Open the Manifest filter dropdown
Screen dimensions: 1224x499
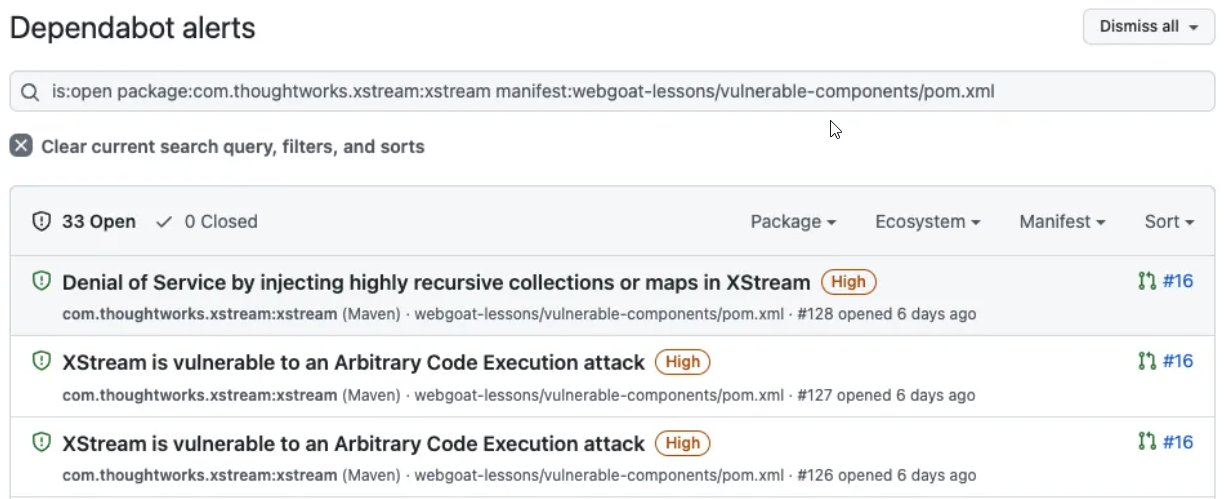click(x=1062, y=222)
